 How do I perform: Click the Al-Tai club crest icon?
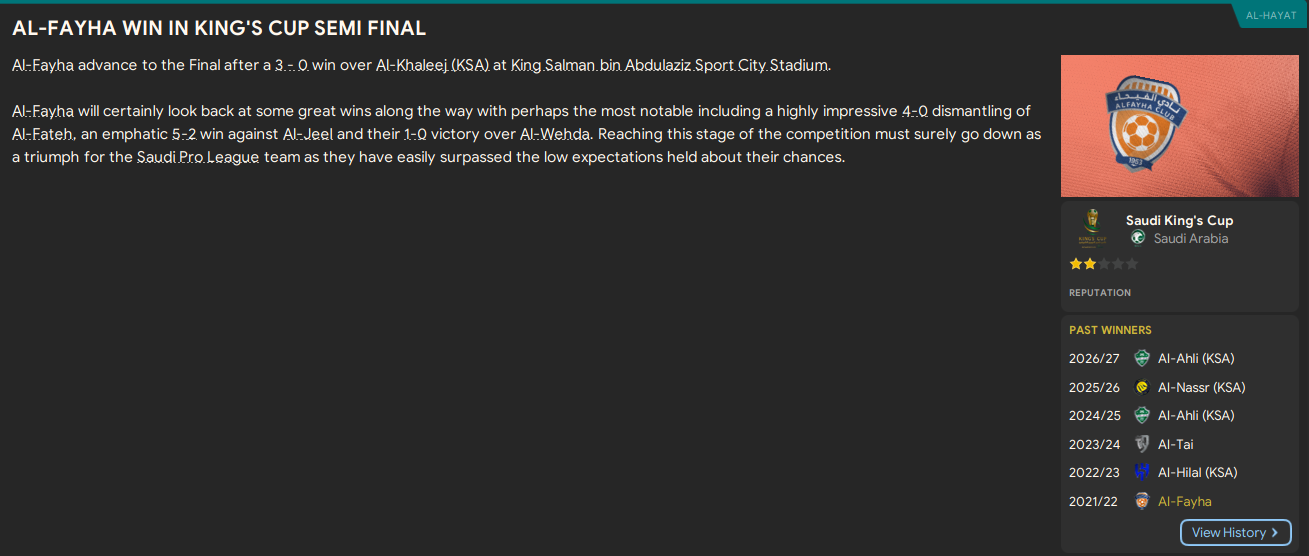(x=1142, y=444)
